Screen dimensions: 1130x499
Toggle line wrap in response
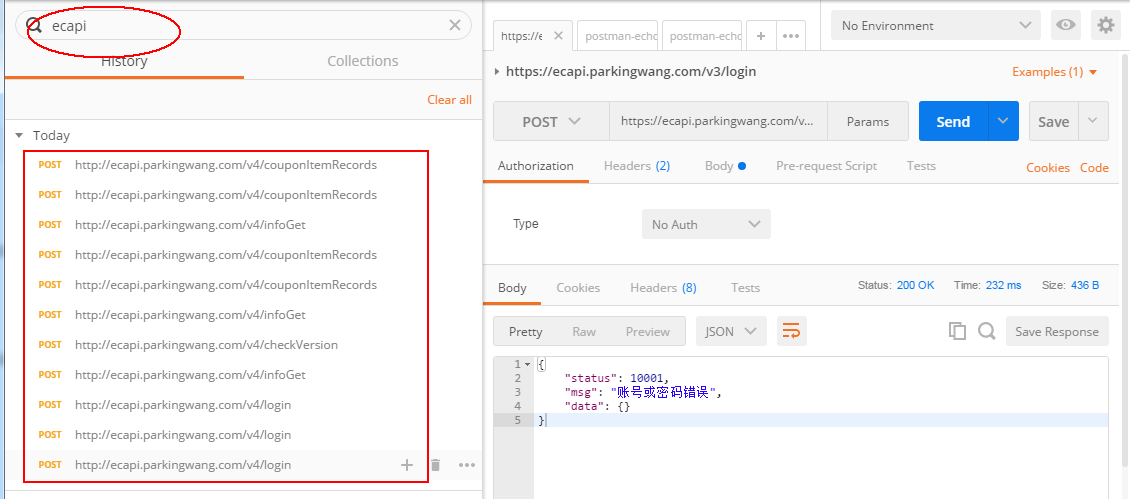[791, 332]
